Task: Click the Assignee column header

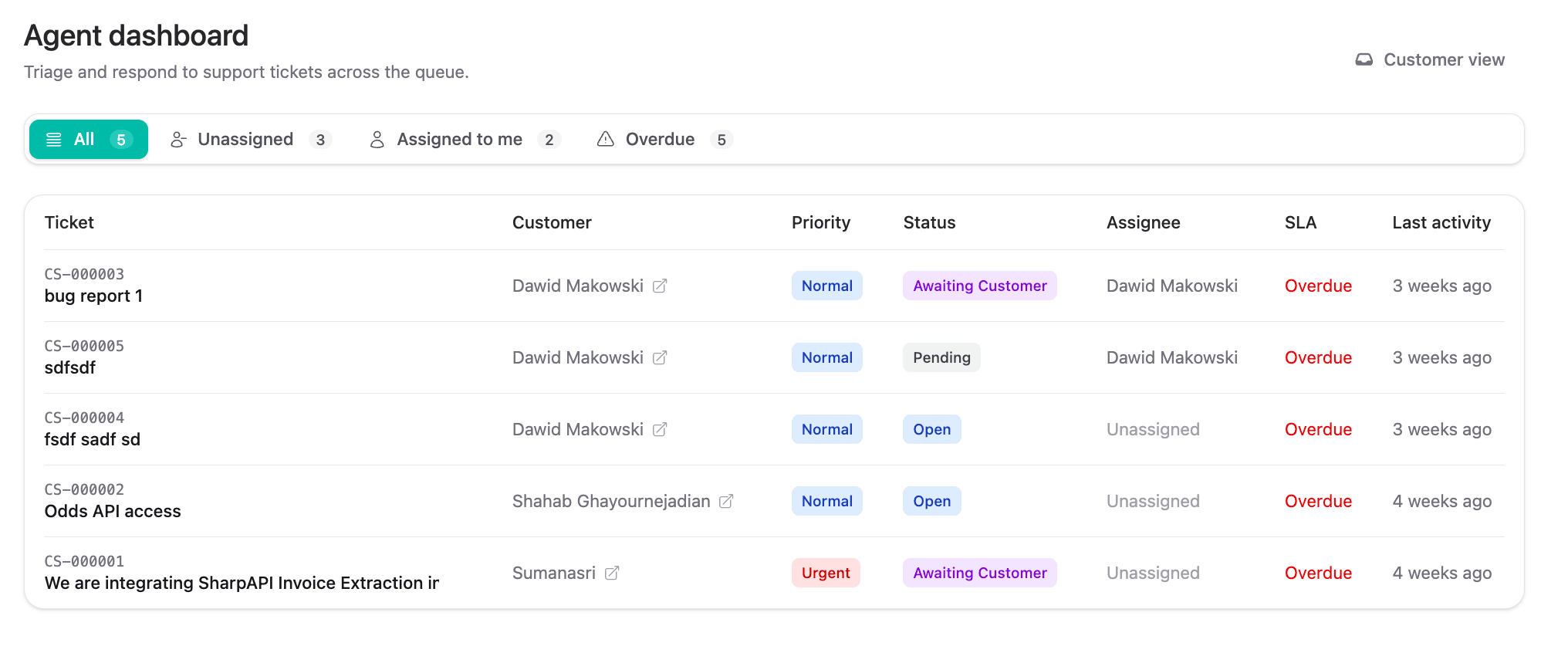Action: 1144,223
